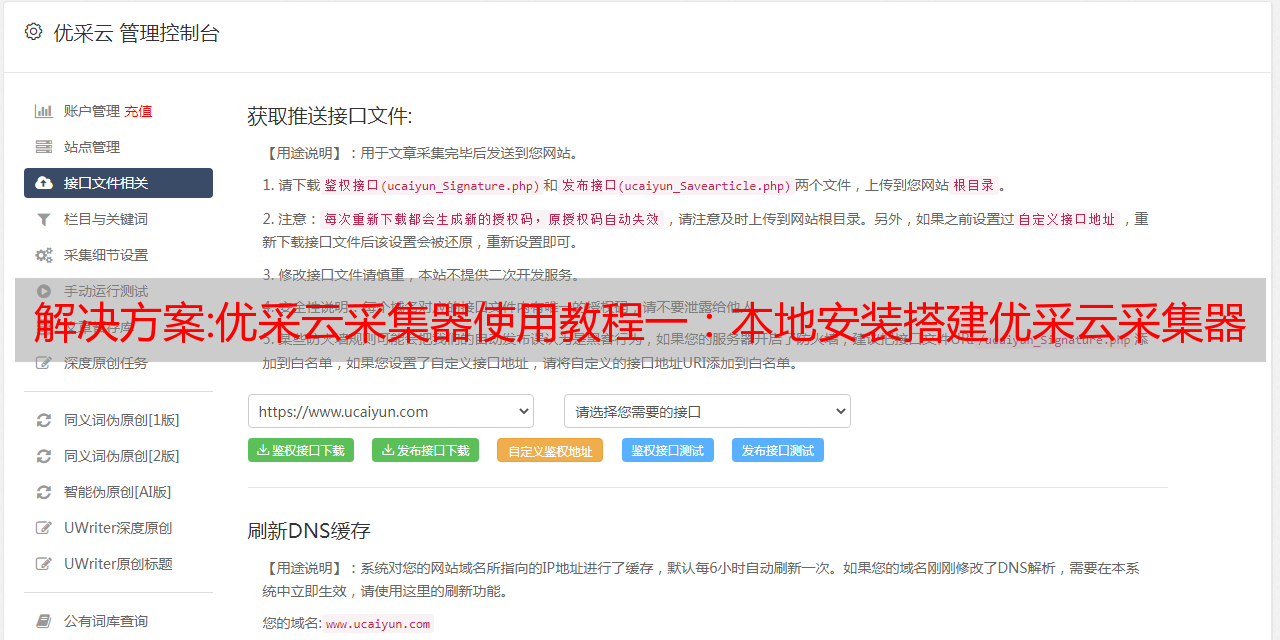Click the red 充值 link
The image size is (1280, 640).
click(139, 111)
